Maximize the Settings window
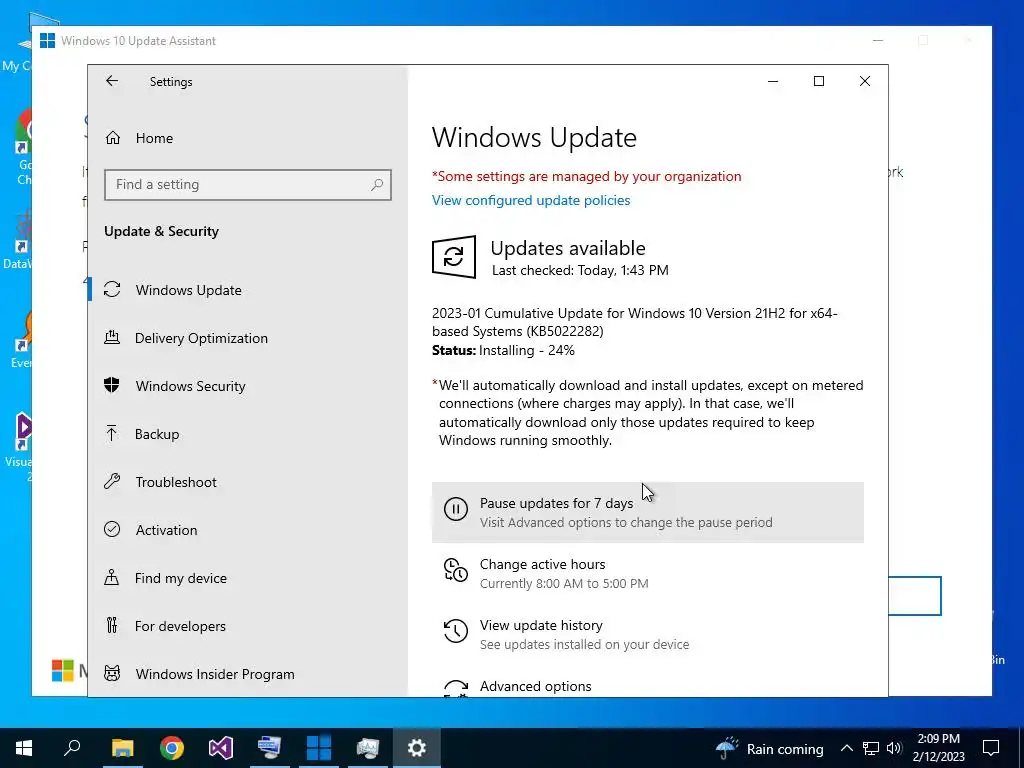This screenshot has height=768, width=1024. point(819,81)
